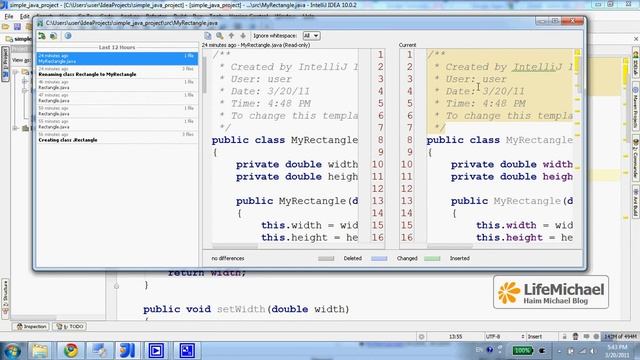The width and height of the screenshot is (640, 360).
Task: Click line number 13 in Current pane
Action: (407, 201)
